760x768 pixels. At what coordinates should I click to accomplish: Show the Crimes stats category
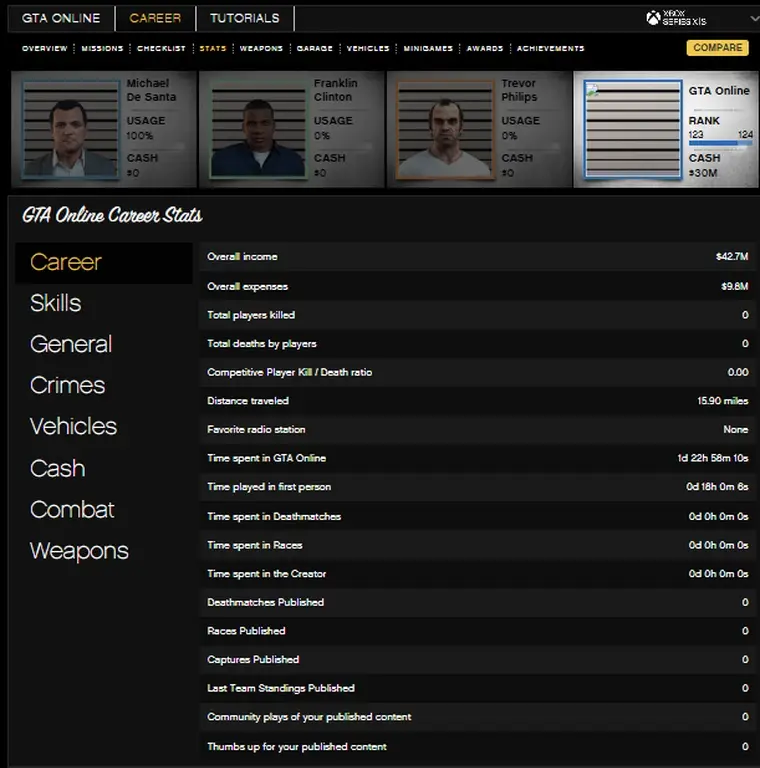coord(67,385)
